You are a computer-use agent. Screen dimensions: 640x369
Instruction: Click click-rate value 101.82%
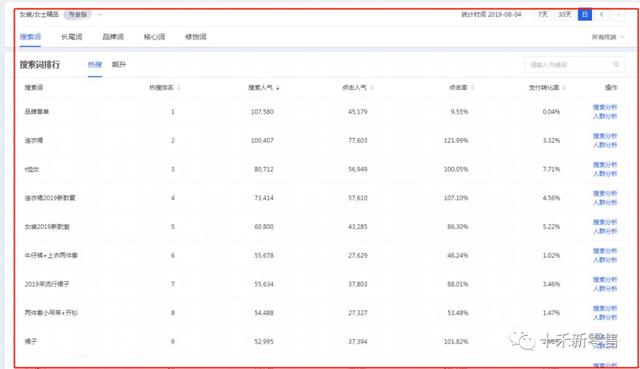[x=456, y=342]
